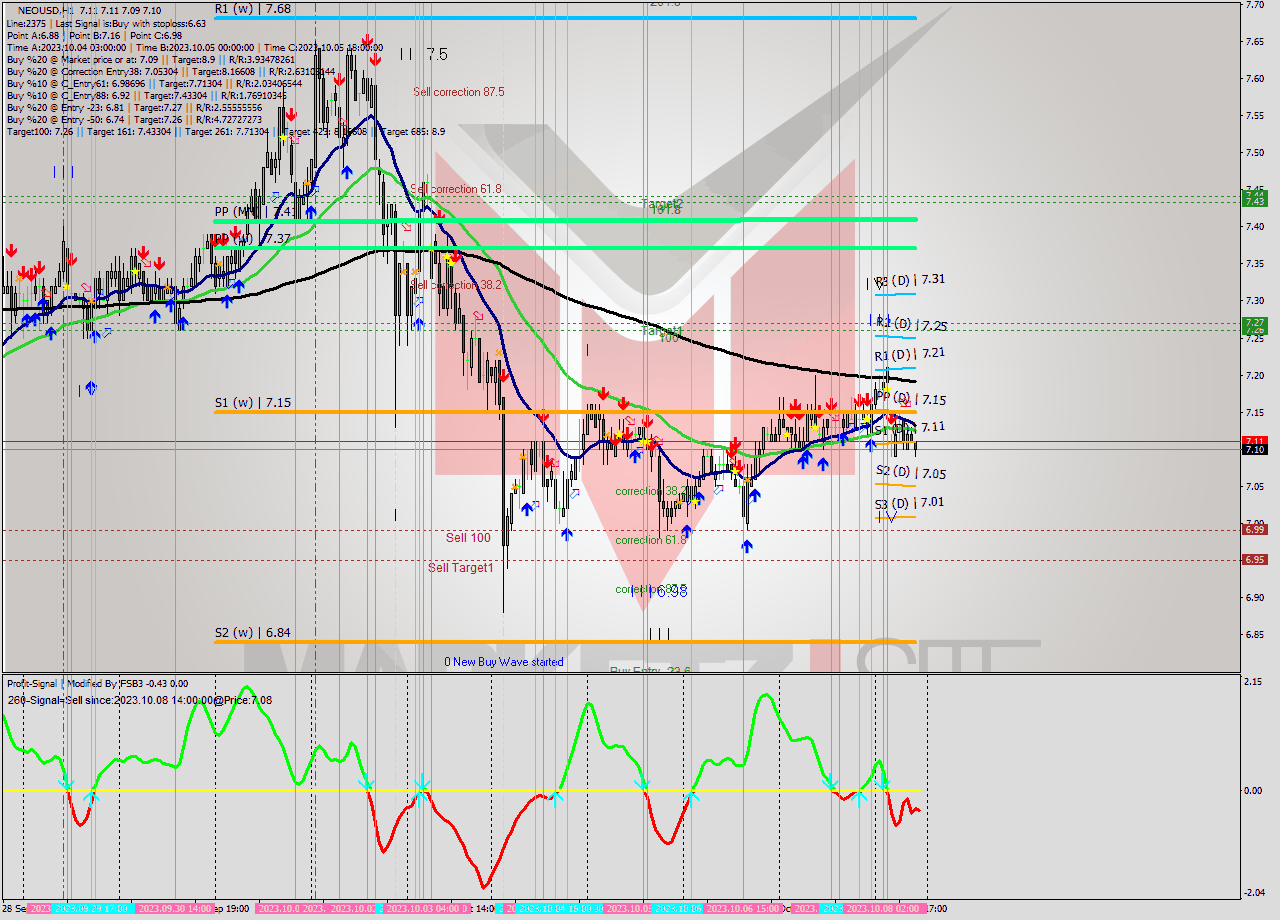Click the '7.25' daily R2 label

tap(935, 326)
